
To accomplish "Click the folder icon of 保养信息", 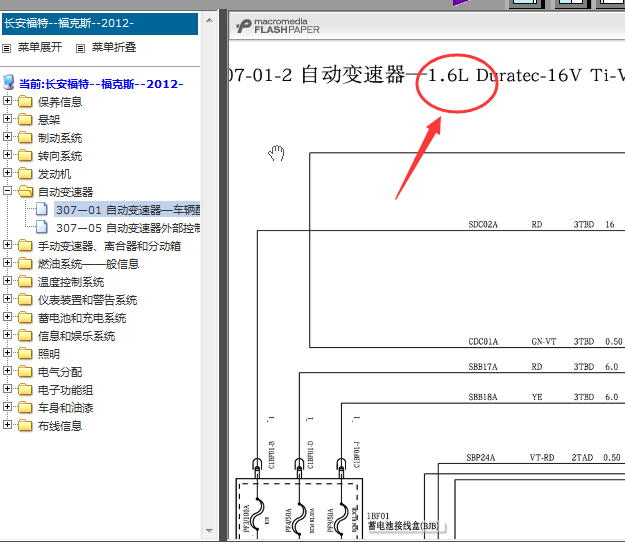I will point(25,102).
